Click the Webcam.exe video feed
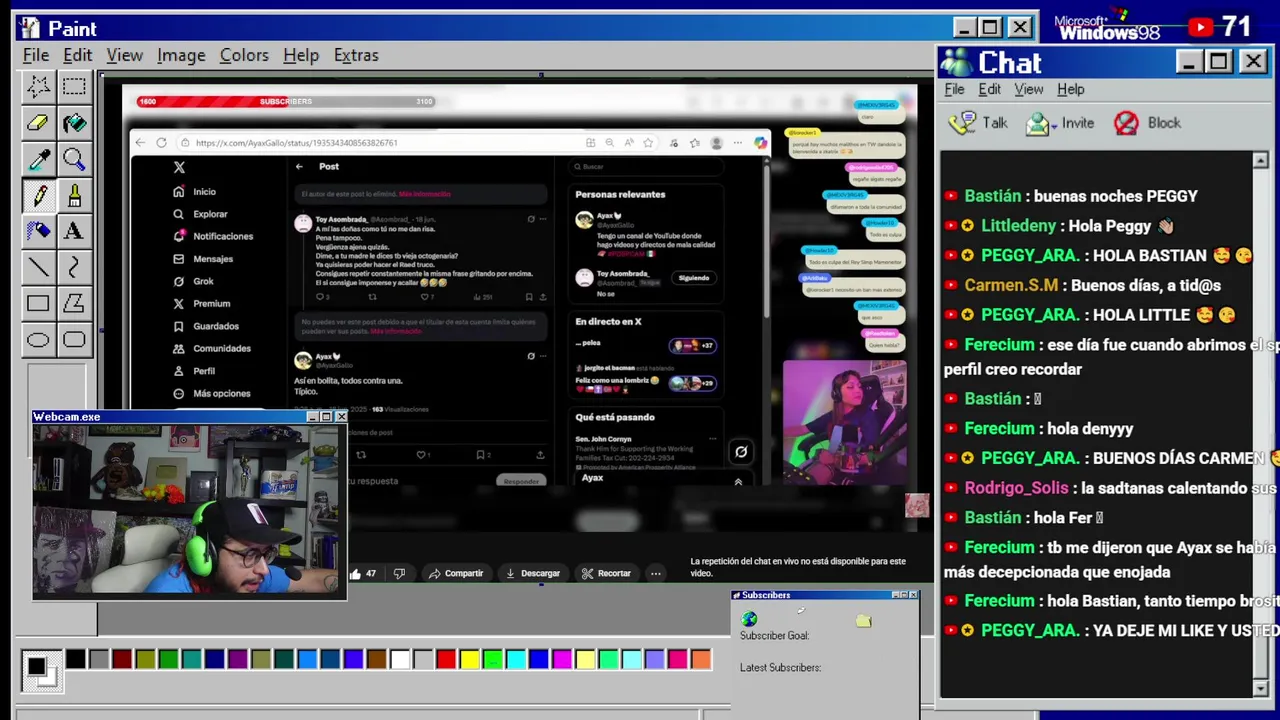1280x720 pixels. point(189,511)
